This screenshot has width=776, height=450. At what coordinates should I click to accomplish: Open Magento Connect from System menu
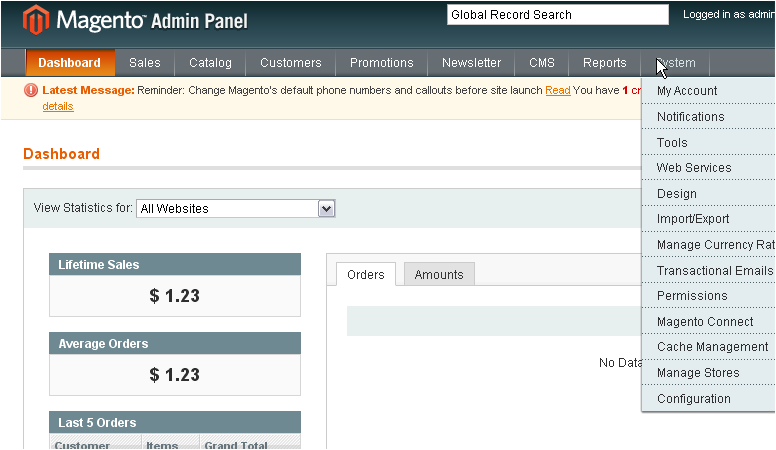[x=705, y=322]
